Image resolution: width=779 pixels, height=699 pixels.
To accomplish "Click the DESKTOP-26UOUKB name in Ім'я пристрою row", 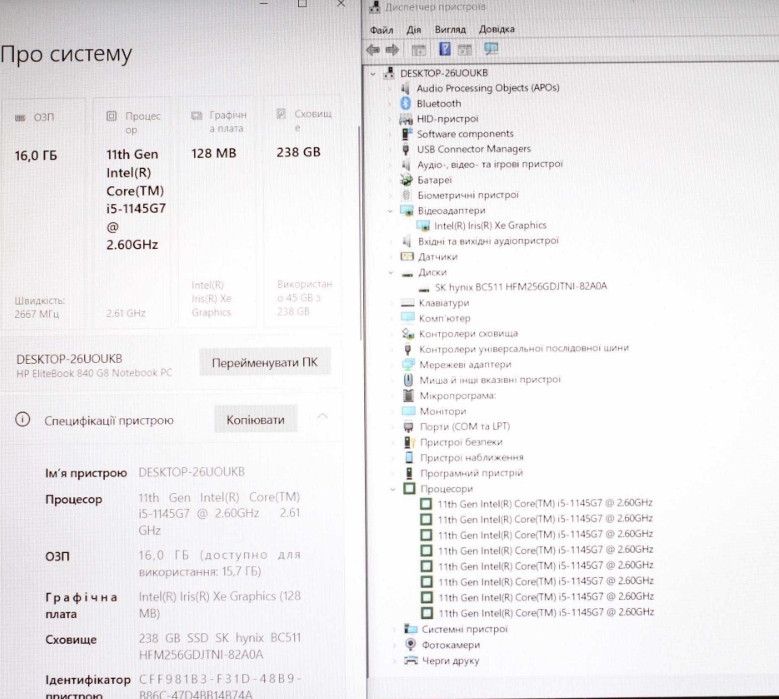I will [x=191, y=471].
